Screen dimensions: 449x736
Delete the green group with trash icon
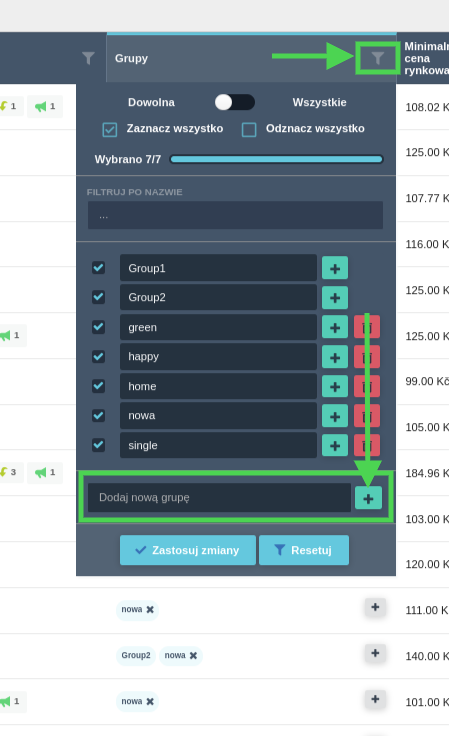tap(366, 327)
